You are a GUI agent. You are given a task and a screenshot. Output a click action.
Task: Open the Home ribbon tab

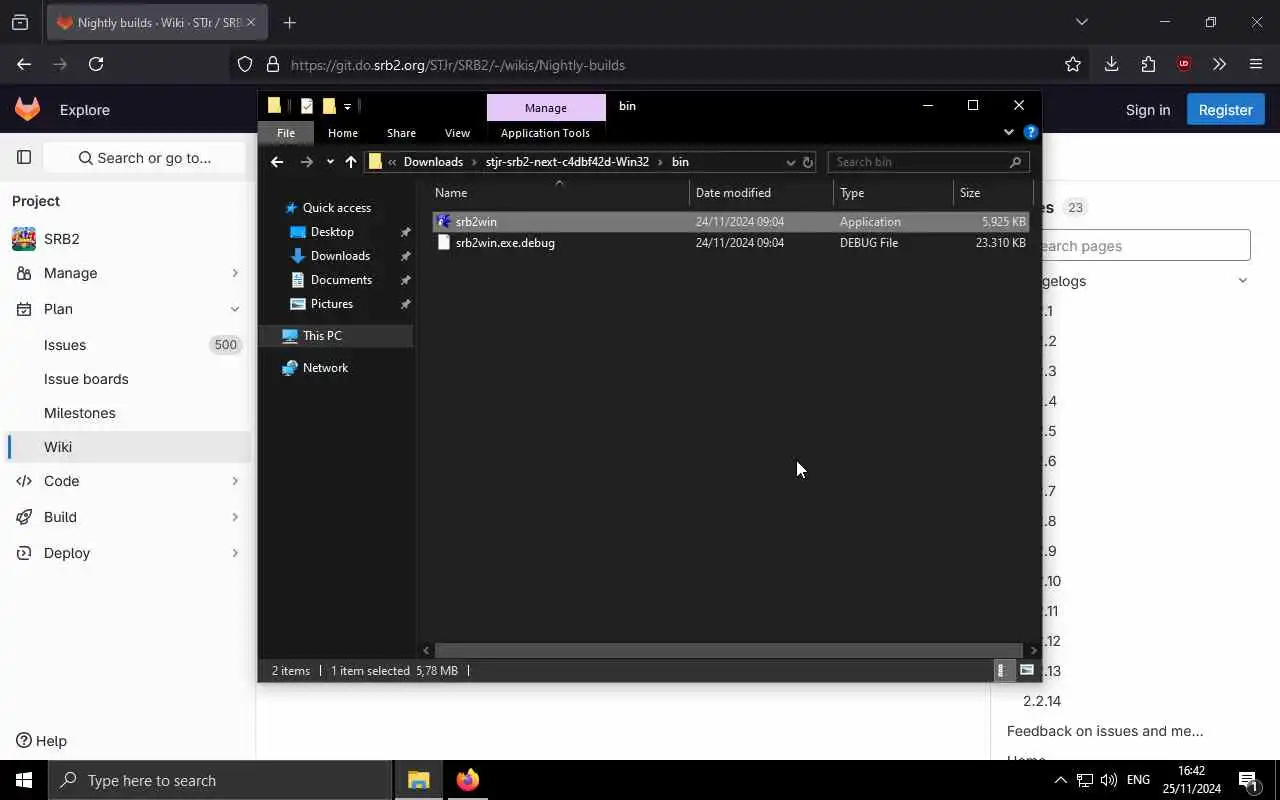point(343,133)
